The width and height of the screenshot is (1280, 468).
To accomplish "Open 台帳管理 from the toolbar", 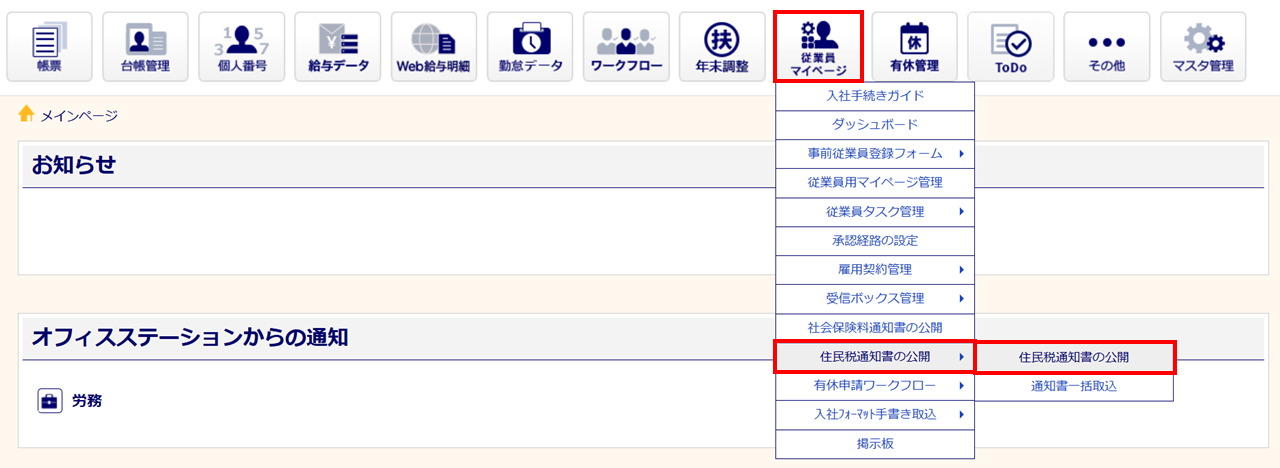I will coord(145,47).
